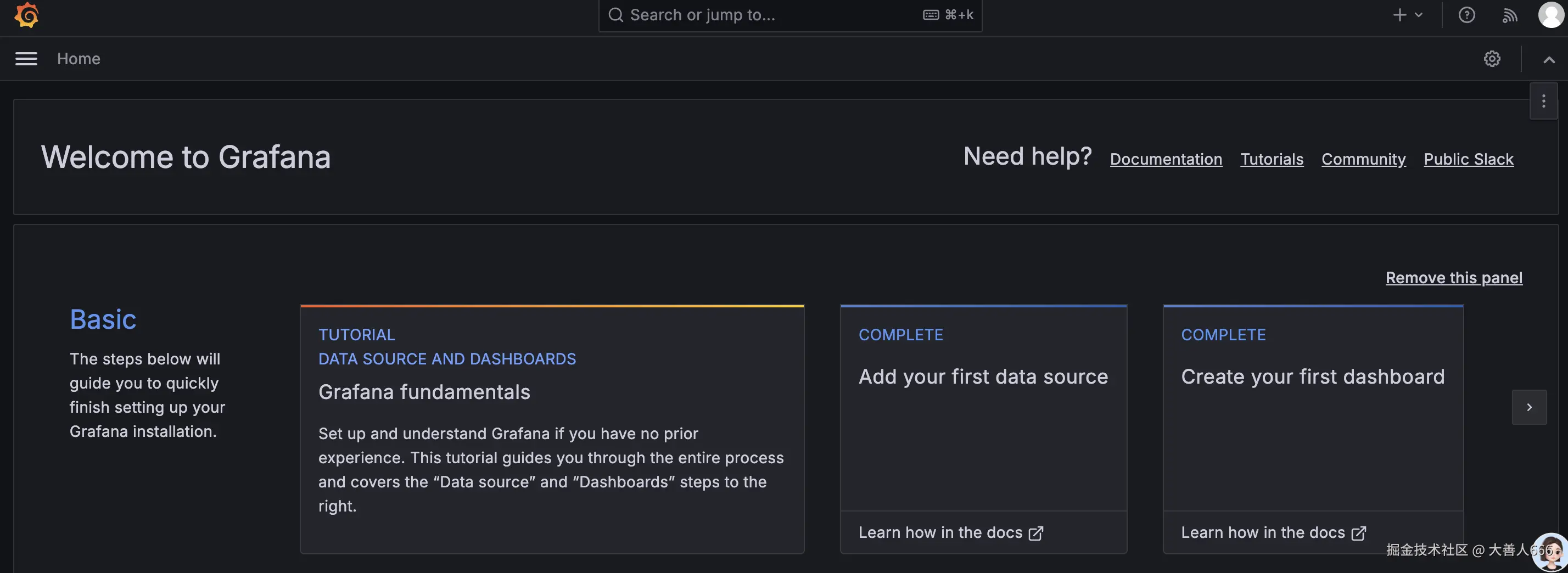Expand the plus new-item dropdown
This screenshot has height=573, width=1568.
point(1407,15)
